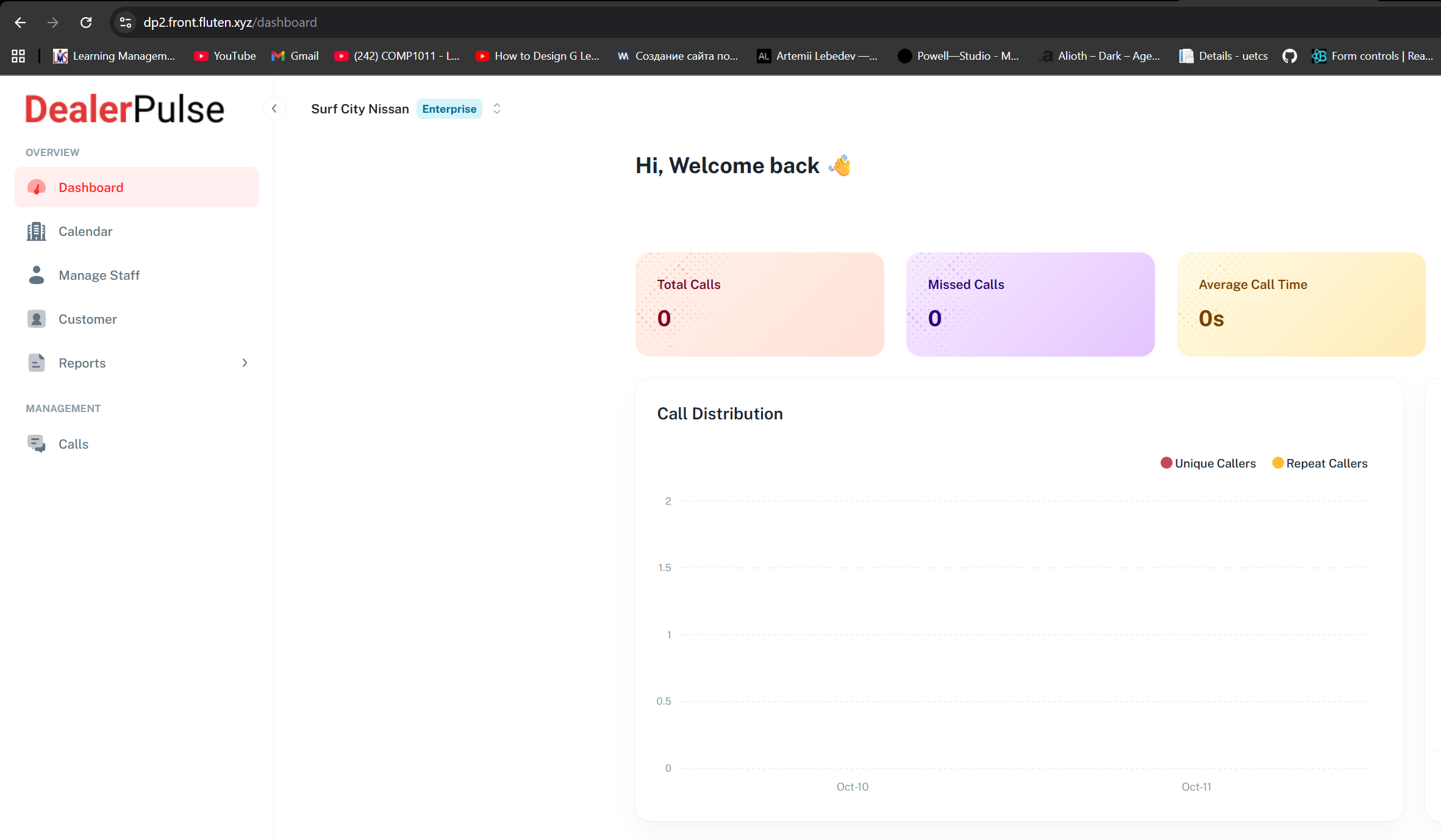Open the GitHub bookmark icon

pos(1289,56)
